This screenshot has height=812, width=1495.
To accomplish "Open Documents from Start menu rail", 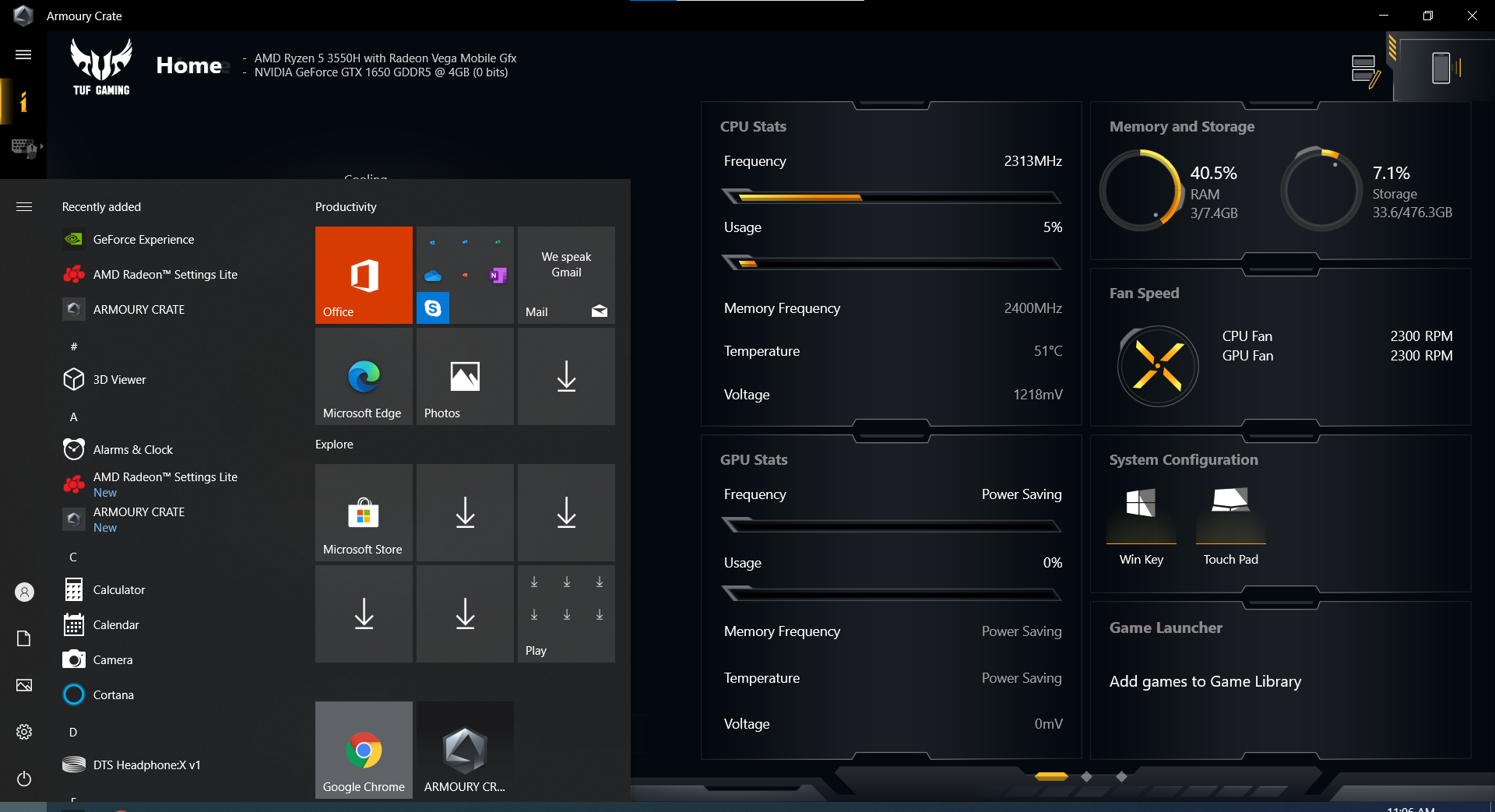I will [24, 638].
